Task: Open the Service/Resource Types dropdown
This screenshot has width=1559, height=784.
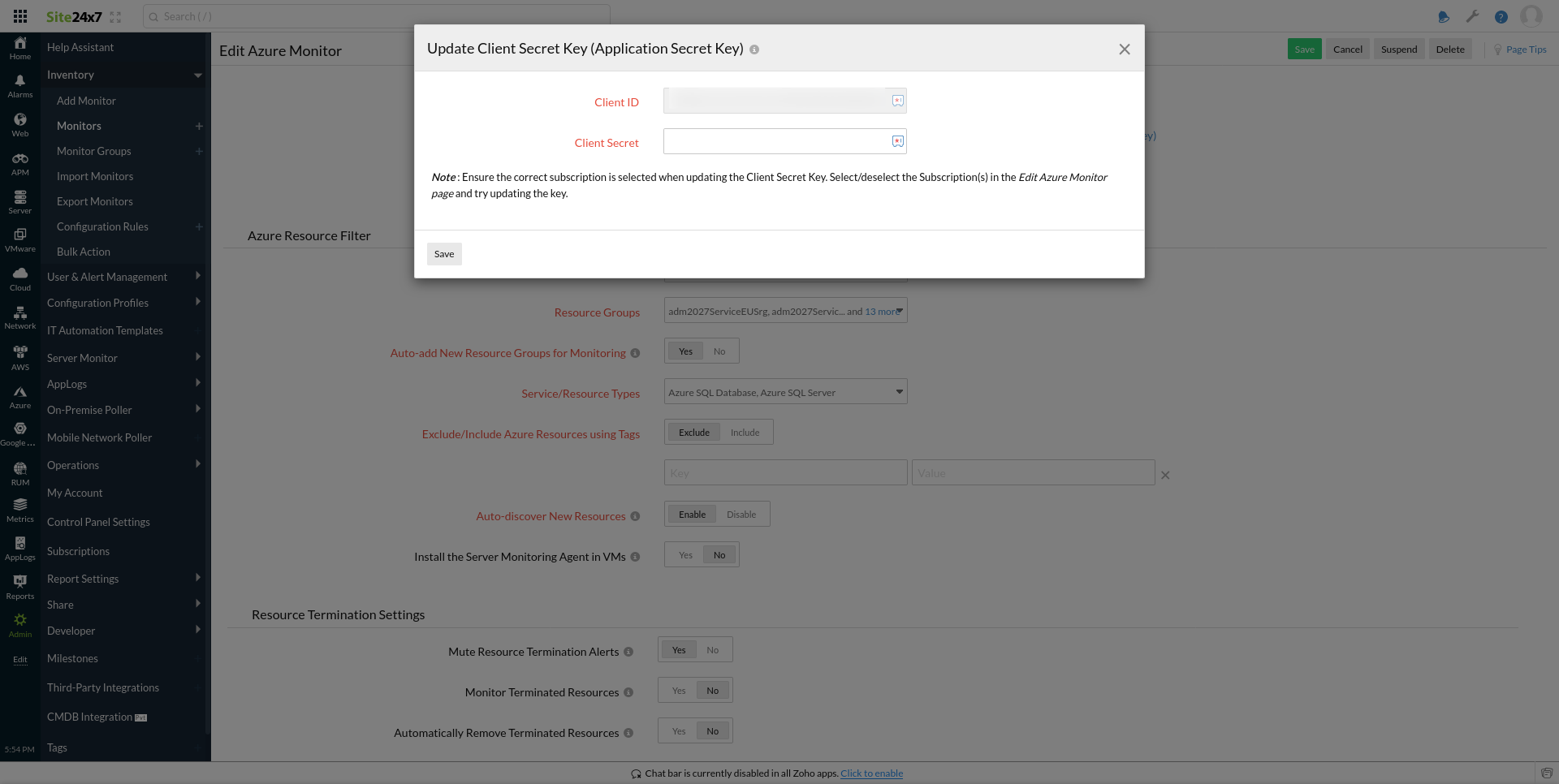Action: point(785,392)
